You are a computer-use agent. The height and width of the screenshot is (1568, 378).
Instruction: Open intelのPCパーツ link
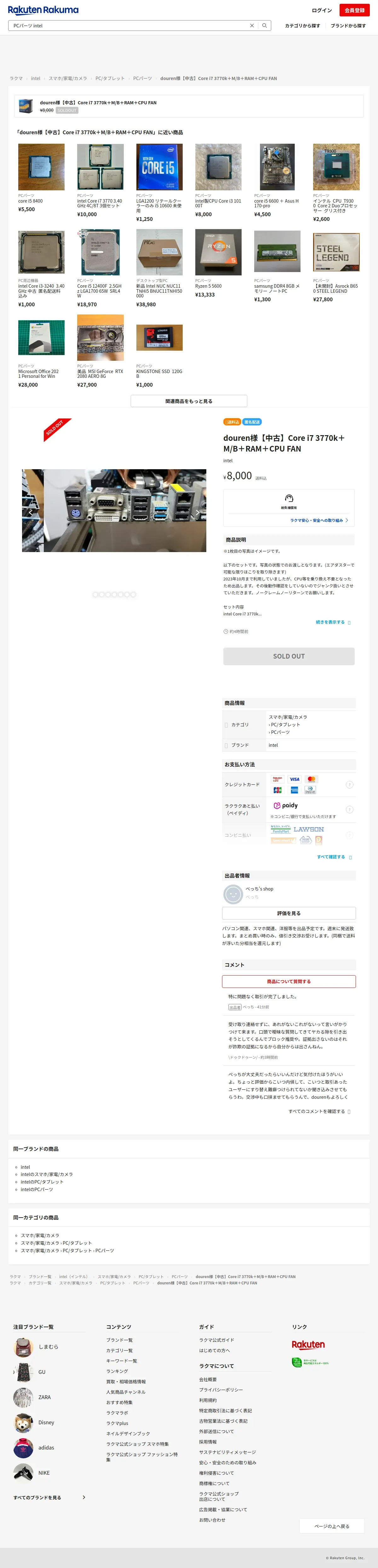(37, 1189)
